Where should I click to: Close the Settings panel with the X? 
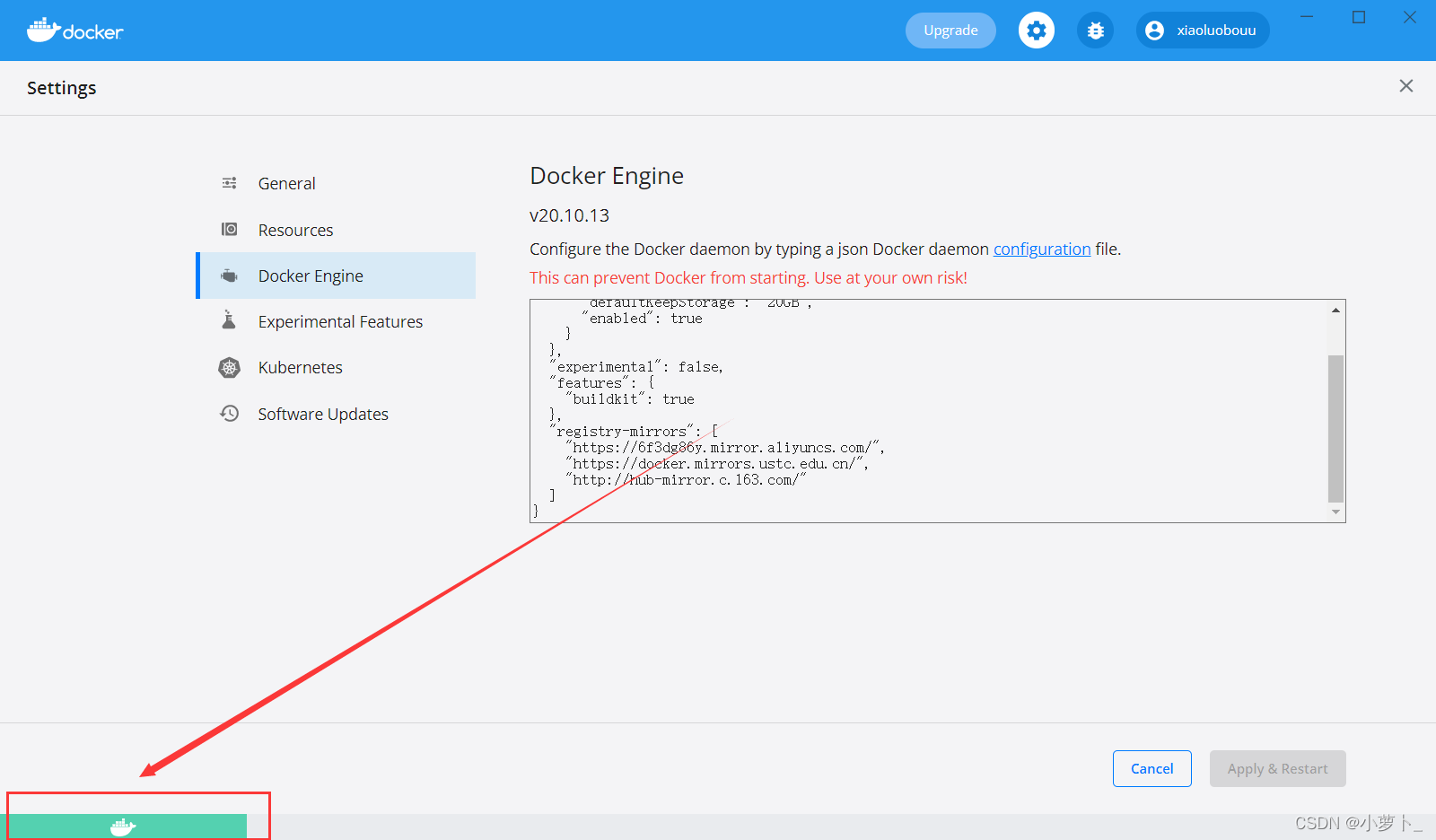click(1405, 85)
